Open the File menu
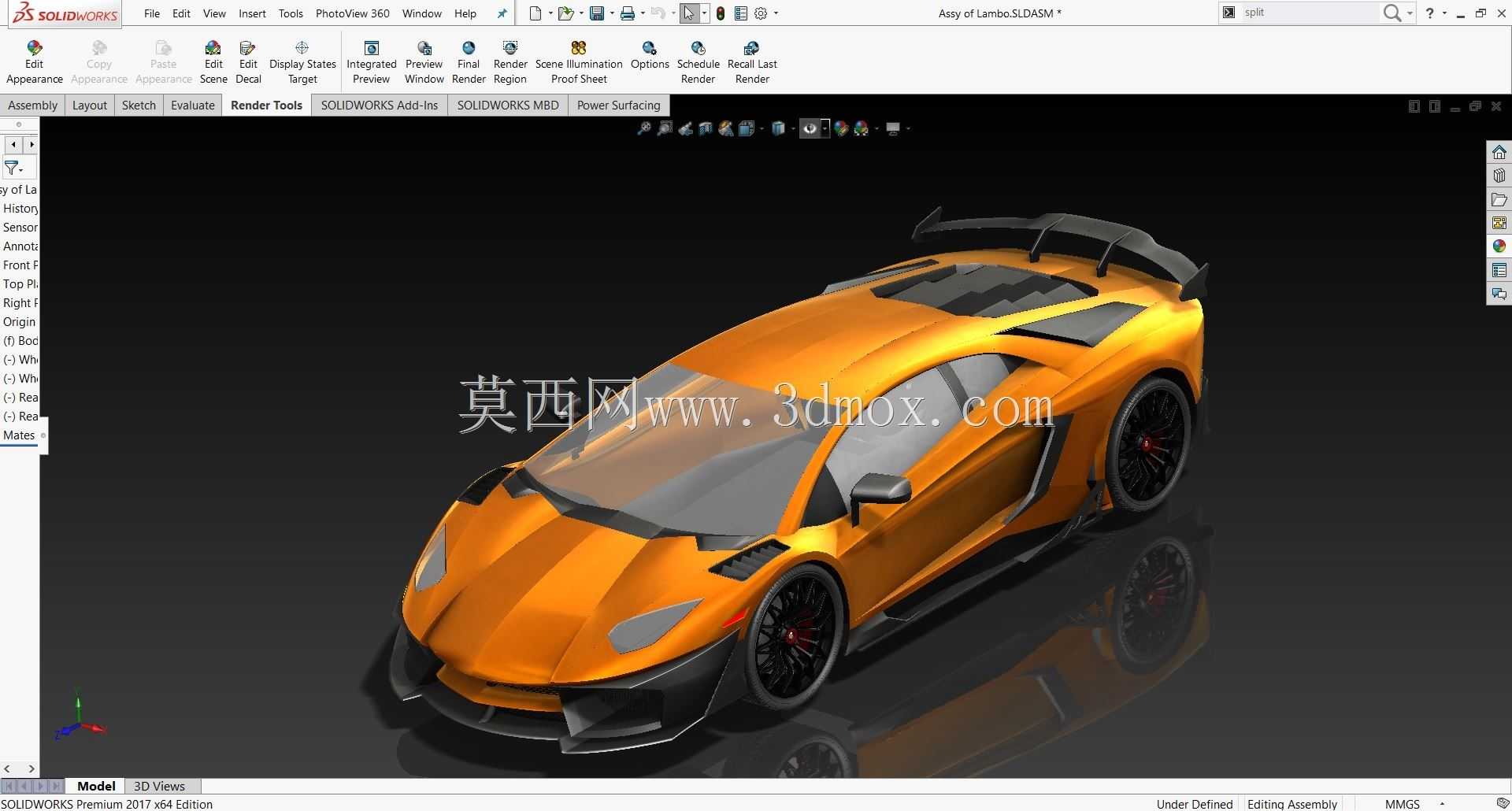The width and height of the screenshot is (1512, 811). pyautogui.click(x=152, y=13)
